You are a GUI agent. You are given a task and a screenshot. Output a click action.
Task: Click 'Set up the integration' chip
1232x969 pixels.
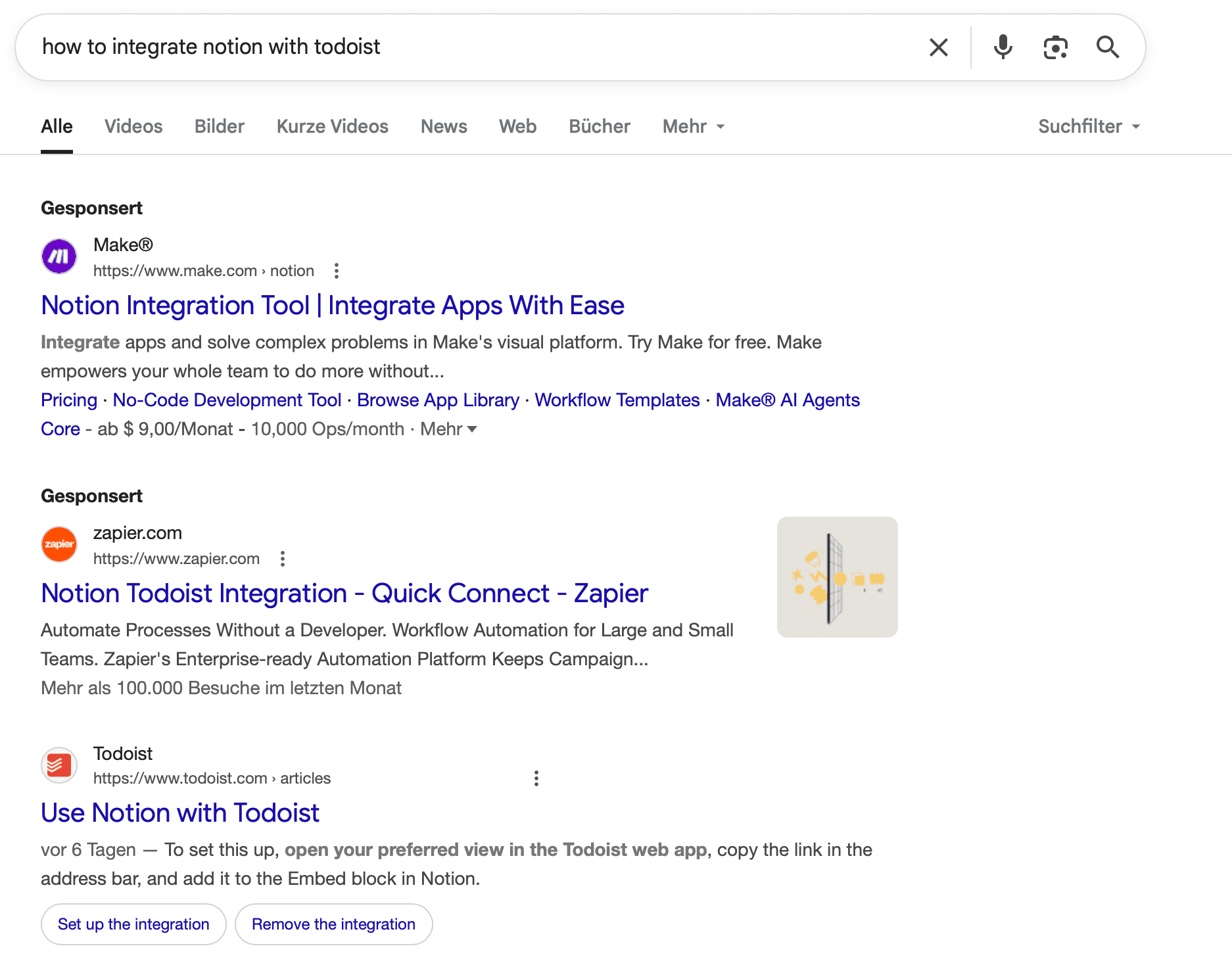[x=133, y=924]
